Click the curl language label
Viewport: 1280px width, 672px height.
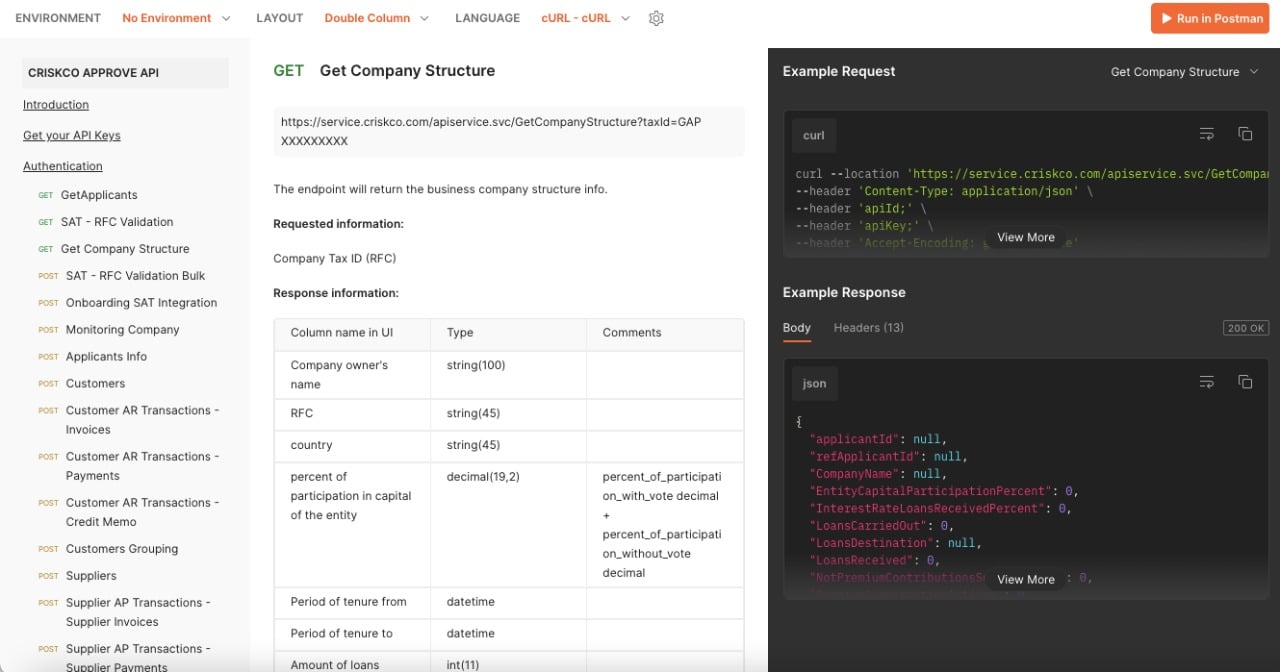point(814,135)
